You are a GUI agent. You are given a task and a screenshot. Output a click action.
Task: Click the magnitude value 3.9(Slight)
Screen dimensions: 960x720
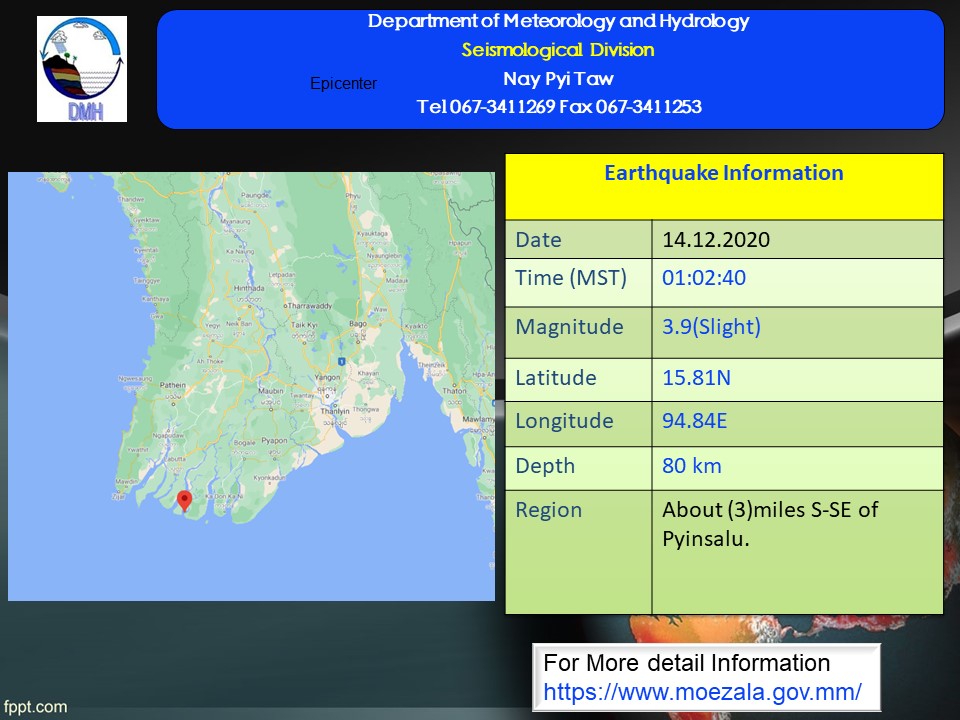(711, 327)
